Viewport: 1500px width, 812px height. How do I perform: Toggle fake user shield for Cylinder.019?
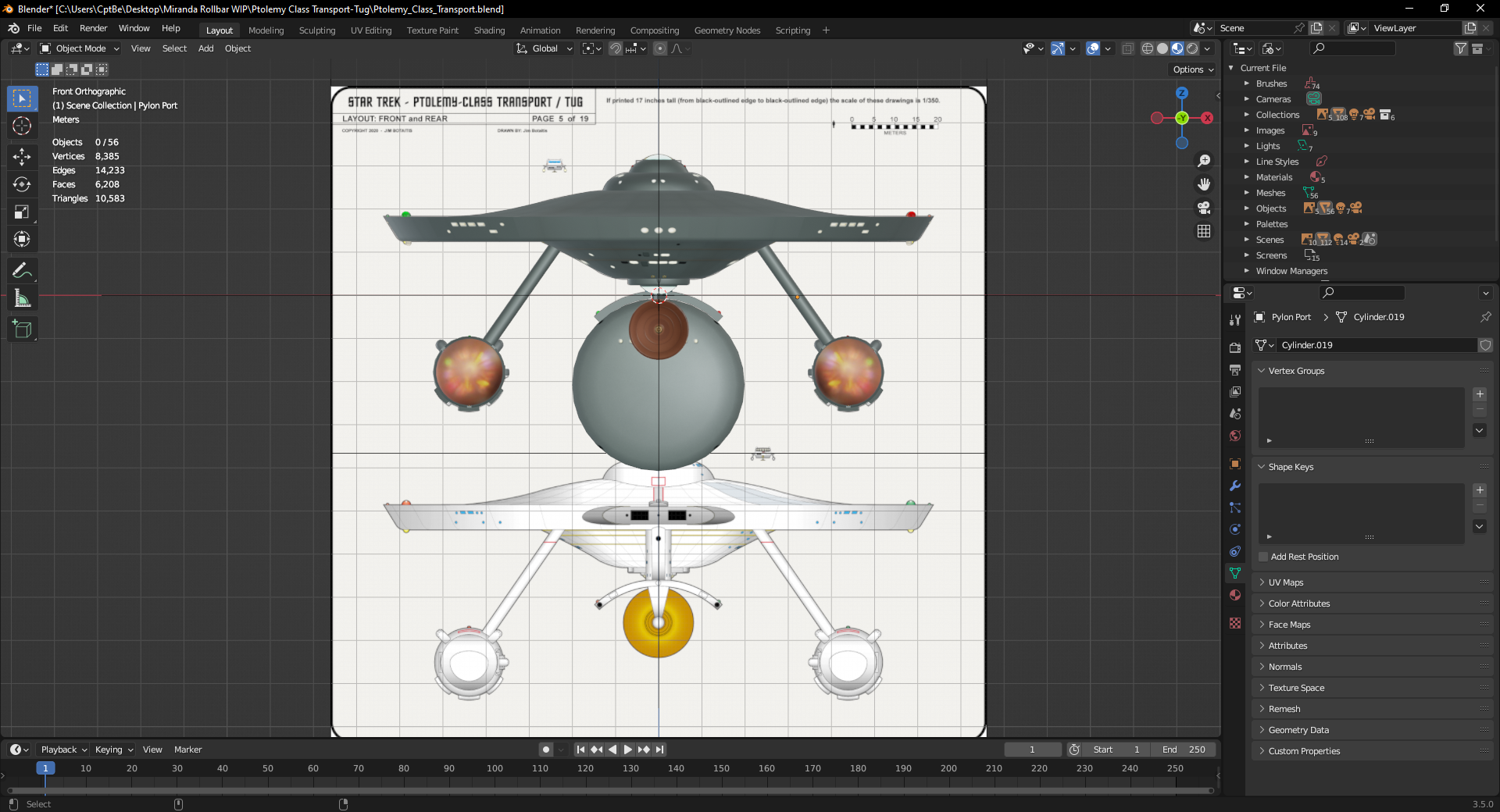tap(1485, 345)
